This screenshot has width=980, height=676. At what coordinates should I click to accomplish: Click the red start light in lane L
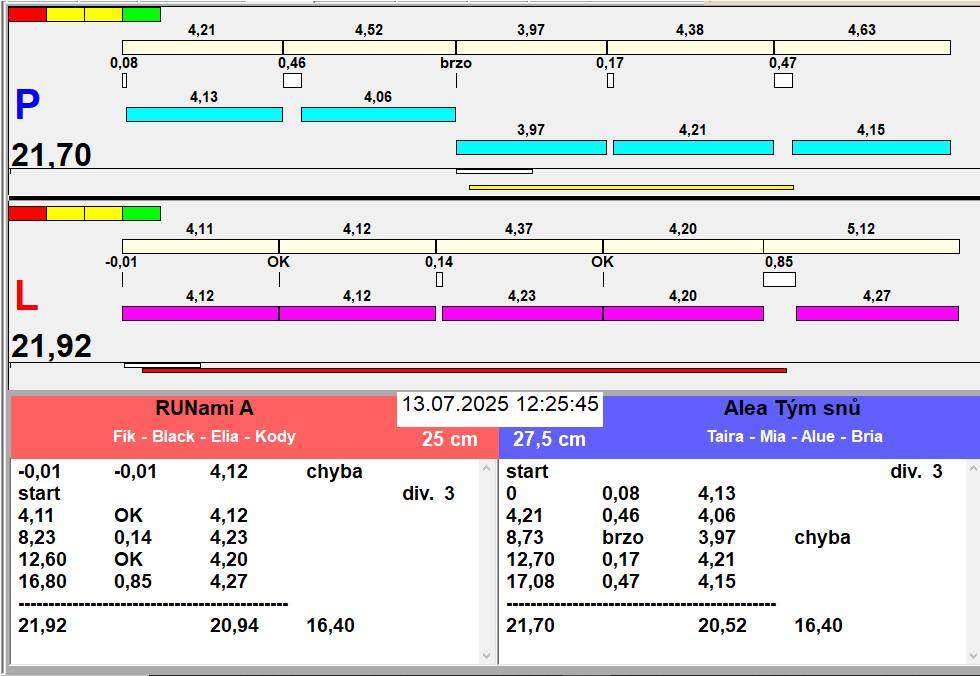coord(28,214)
